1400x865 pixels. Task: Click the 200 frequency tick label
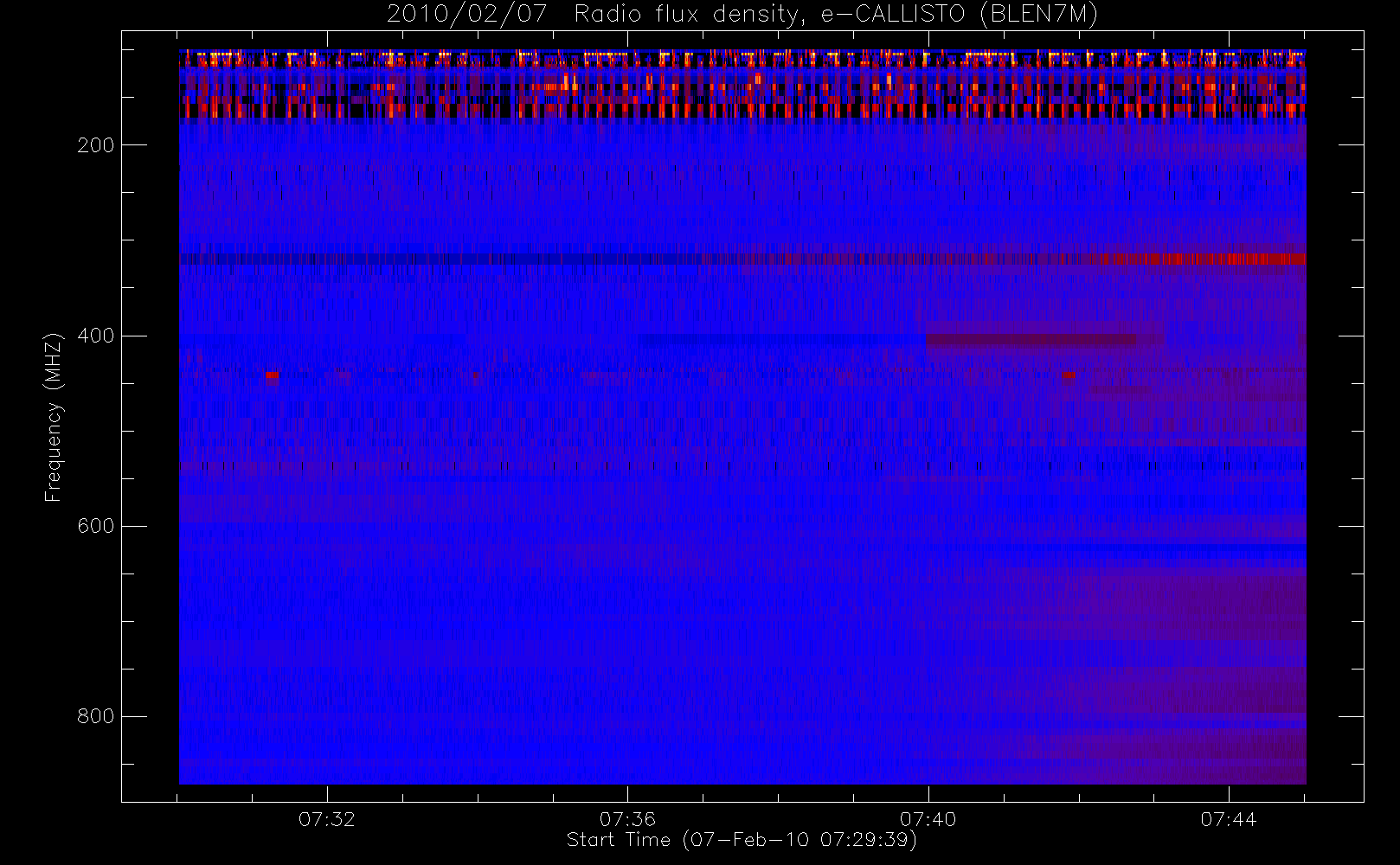pos(95,145)
